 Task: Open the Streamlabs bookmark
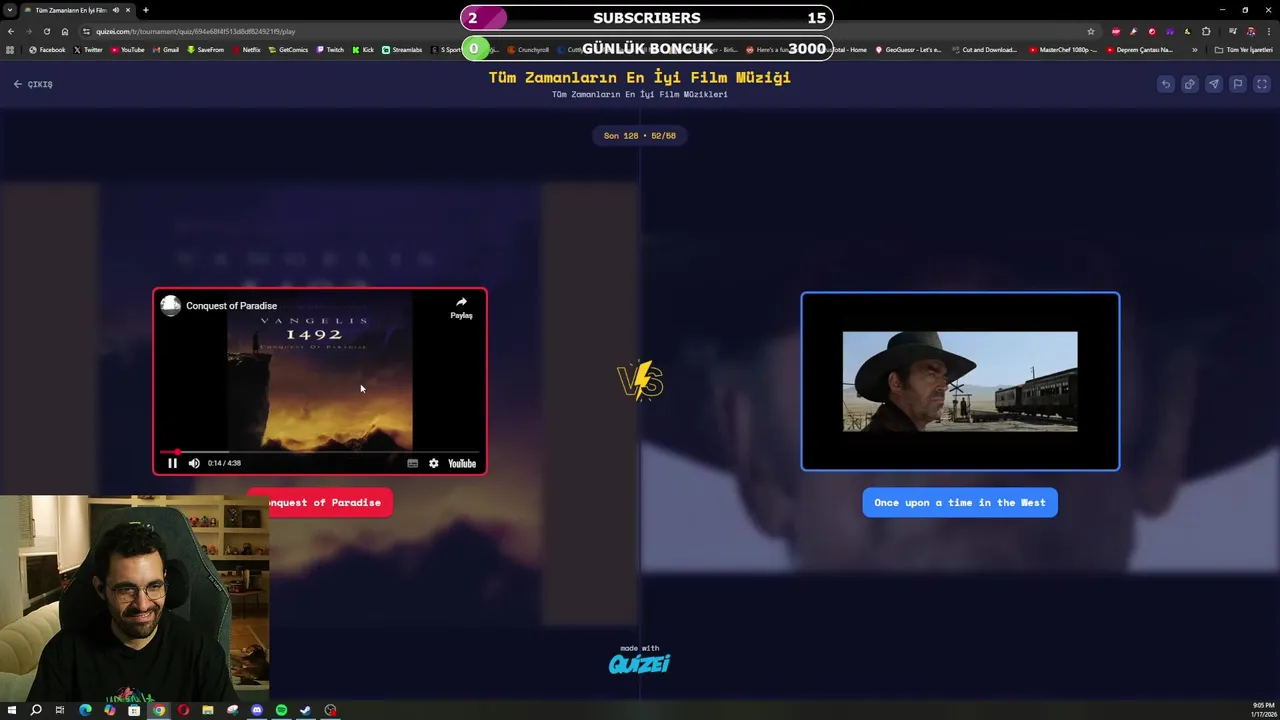click(x=402, y=49)
